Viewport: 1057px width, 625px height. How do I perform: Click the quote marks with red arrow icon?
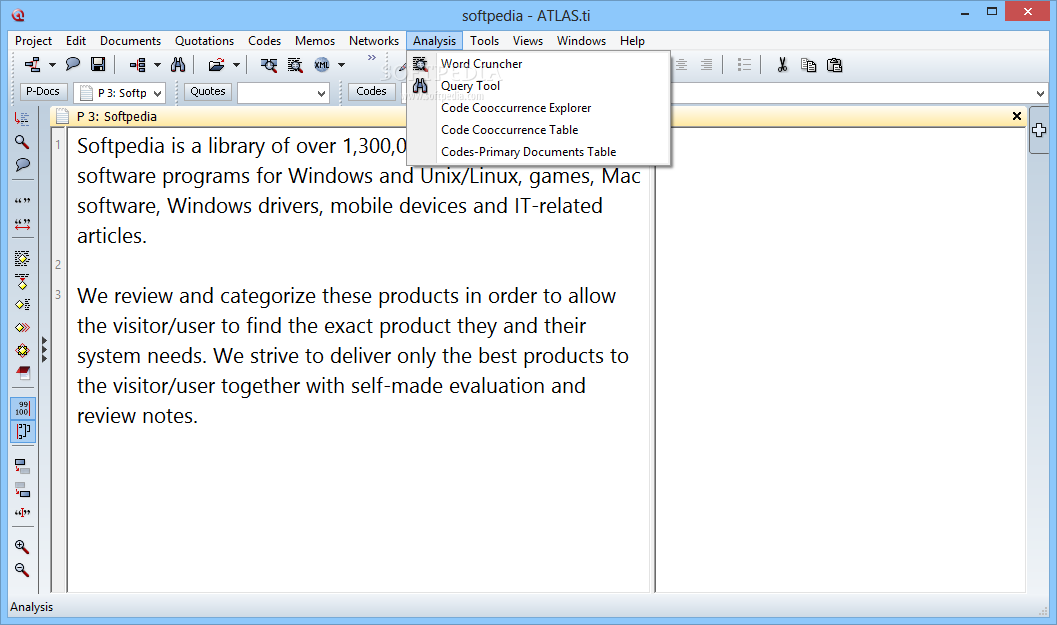22,224
